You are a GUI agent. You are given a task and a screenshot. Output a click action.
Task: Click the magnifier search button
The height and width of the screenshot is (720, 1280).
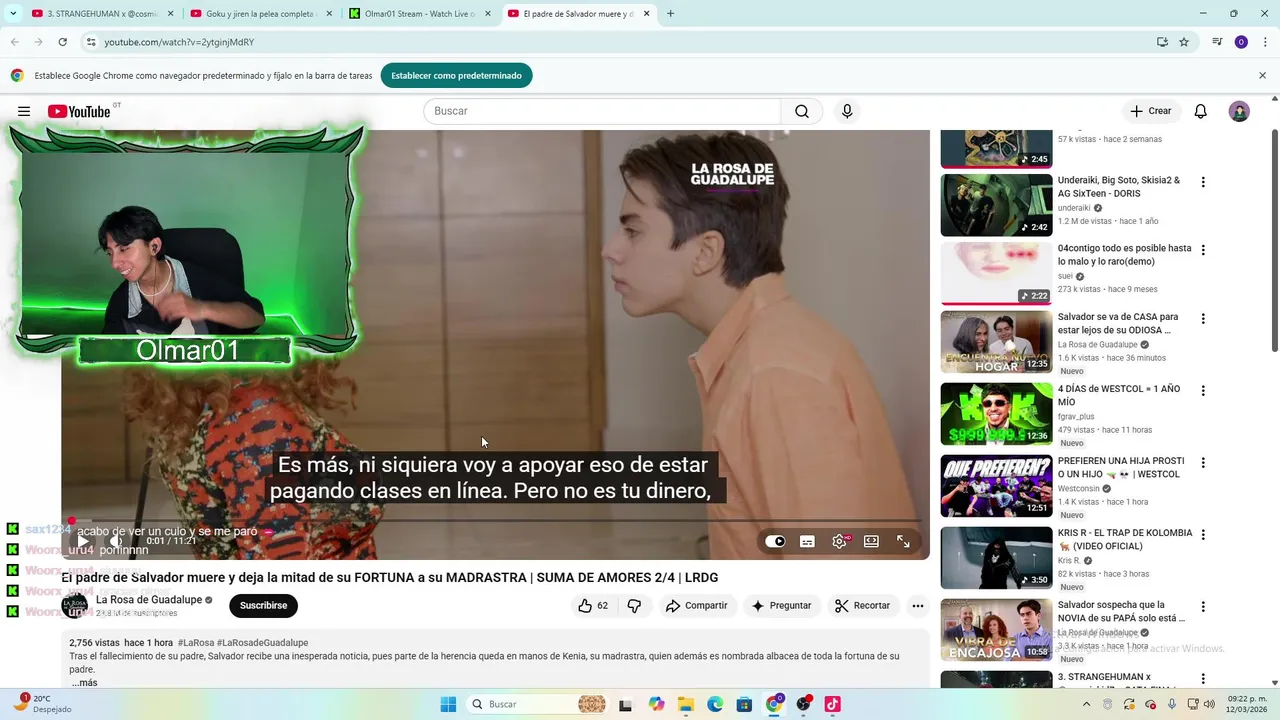(802, 111)
